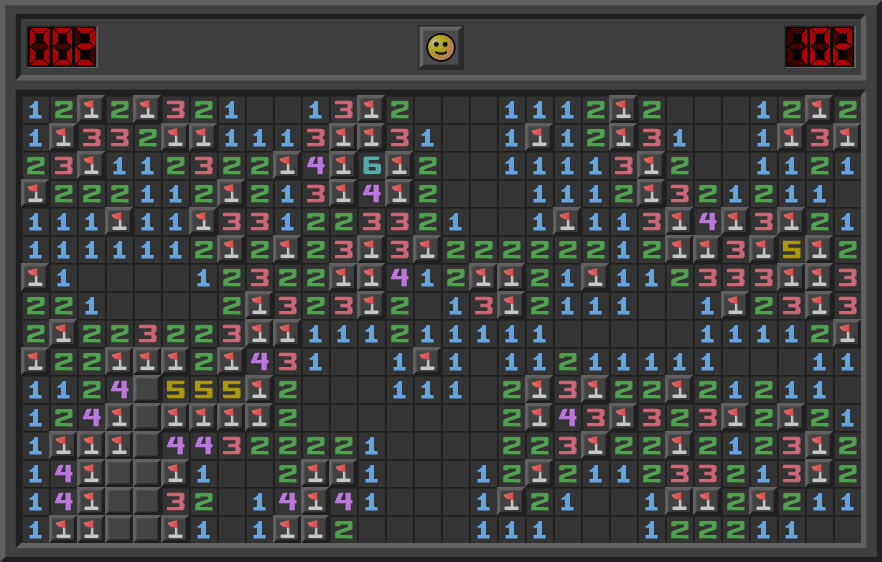Click the flag directly left of the lone yellow 5

[x=764, y=249]
